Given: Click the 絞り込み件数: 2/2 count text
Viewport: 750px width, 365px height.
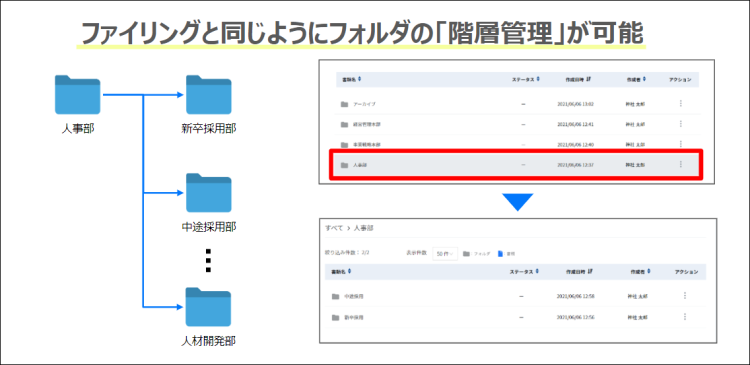Looking at the screenshot, I should pos(347,252).
